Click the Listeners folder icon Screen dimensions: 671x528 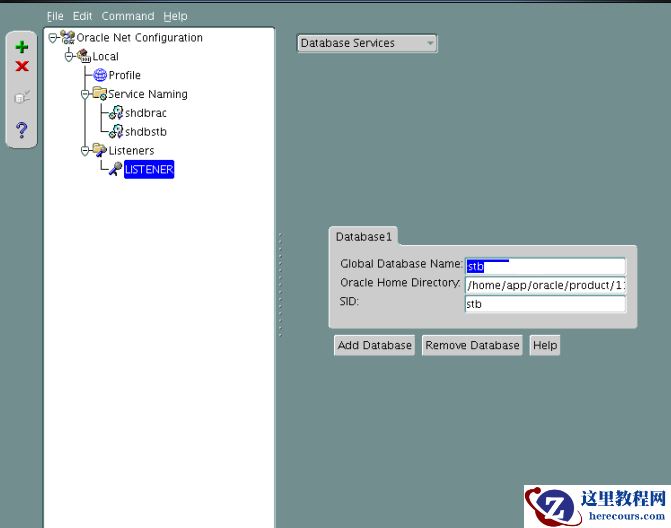point(100,150)
